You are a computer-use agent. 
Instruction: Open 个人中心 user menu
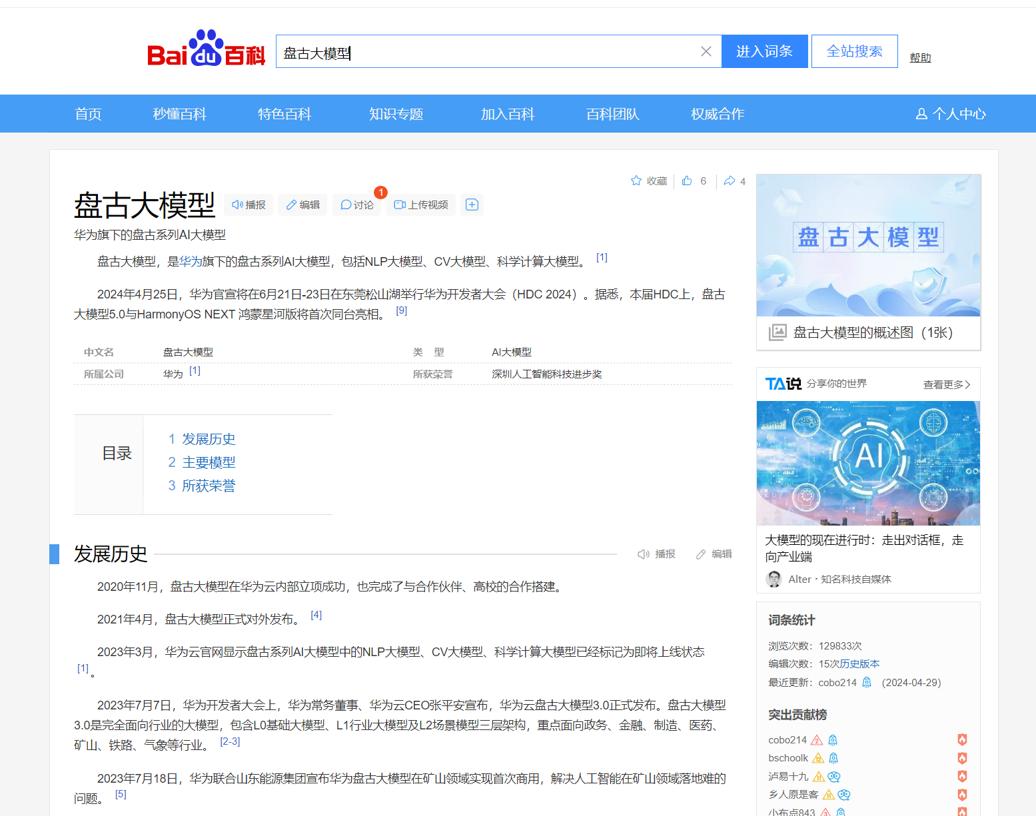pos(951,114)
